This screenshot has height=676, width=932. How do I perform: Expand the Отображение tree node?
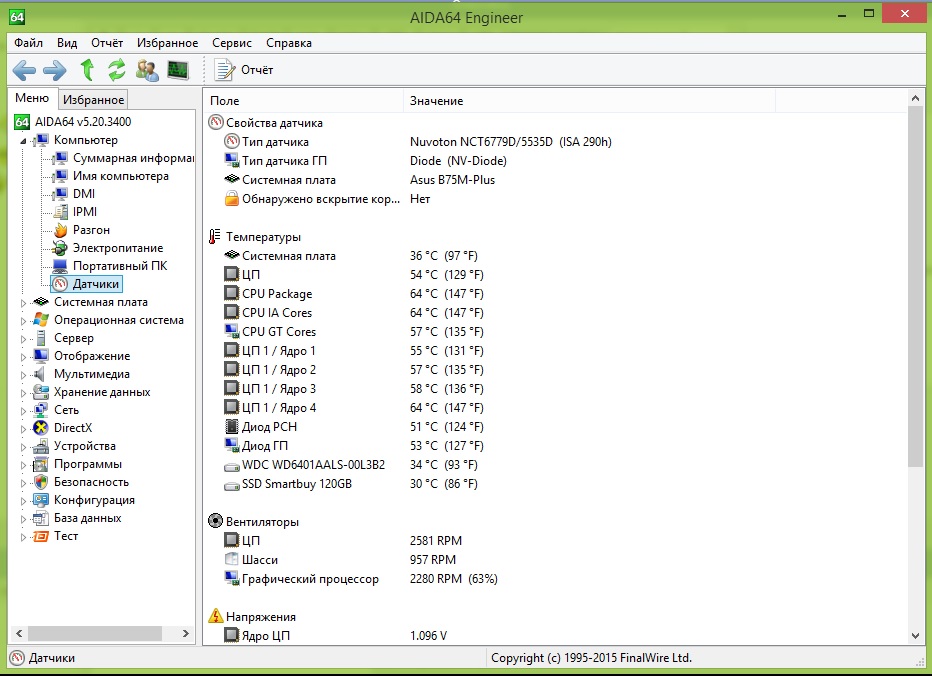23,357
